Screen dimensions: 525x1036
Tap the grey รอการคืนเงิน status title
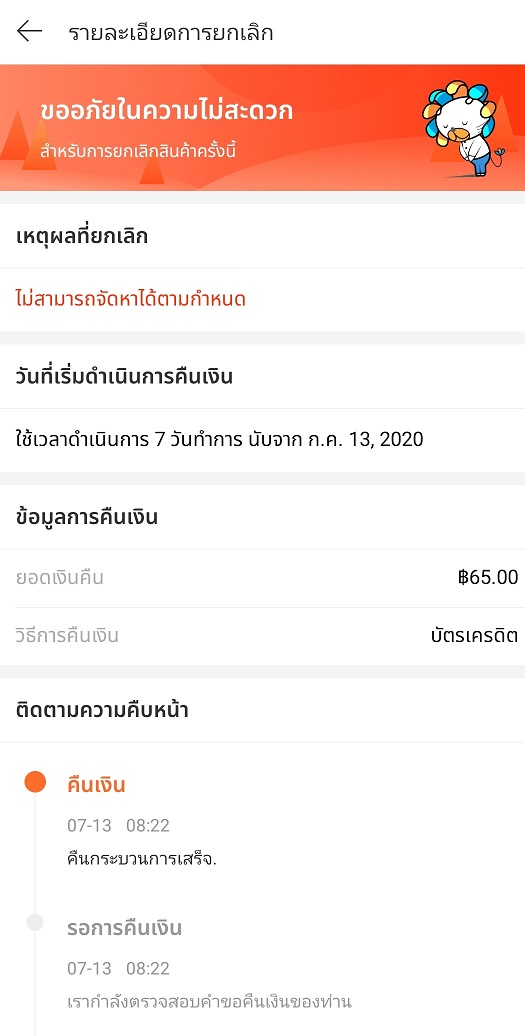click(x=125, y=928)
